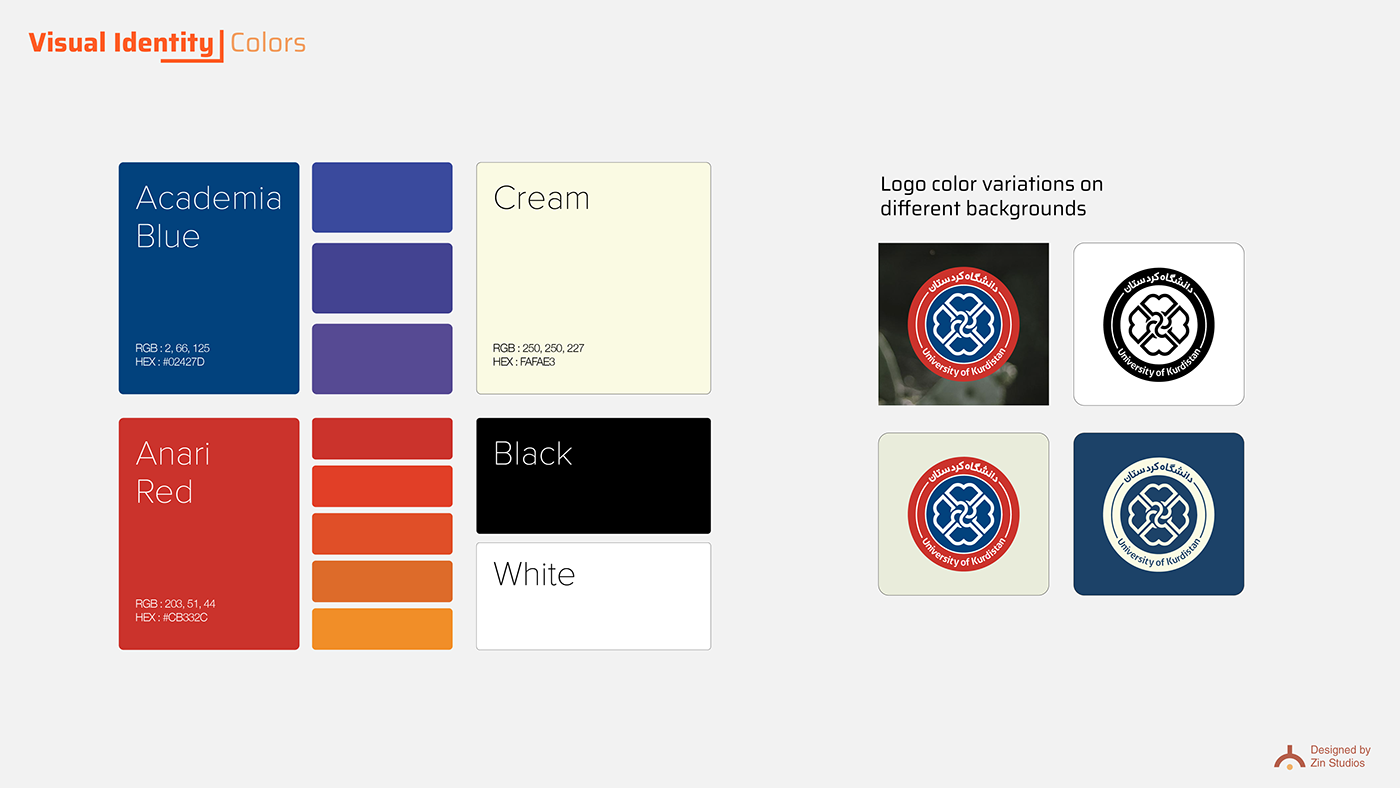Choose the top dark red shade swatch
Screen dimensions: 1400x788
pos(382,439)
